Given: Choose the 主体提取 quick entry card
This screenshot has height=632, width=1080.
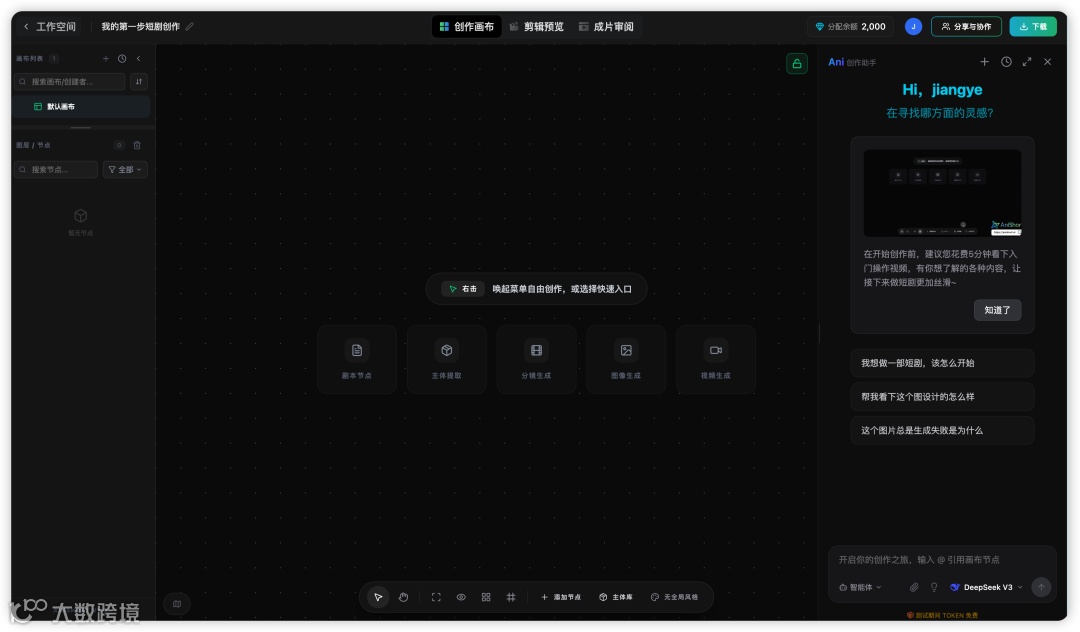Looking at the screenshot, I should pos(446,359).
